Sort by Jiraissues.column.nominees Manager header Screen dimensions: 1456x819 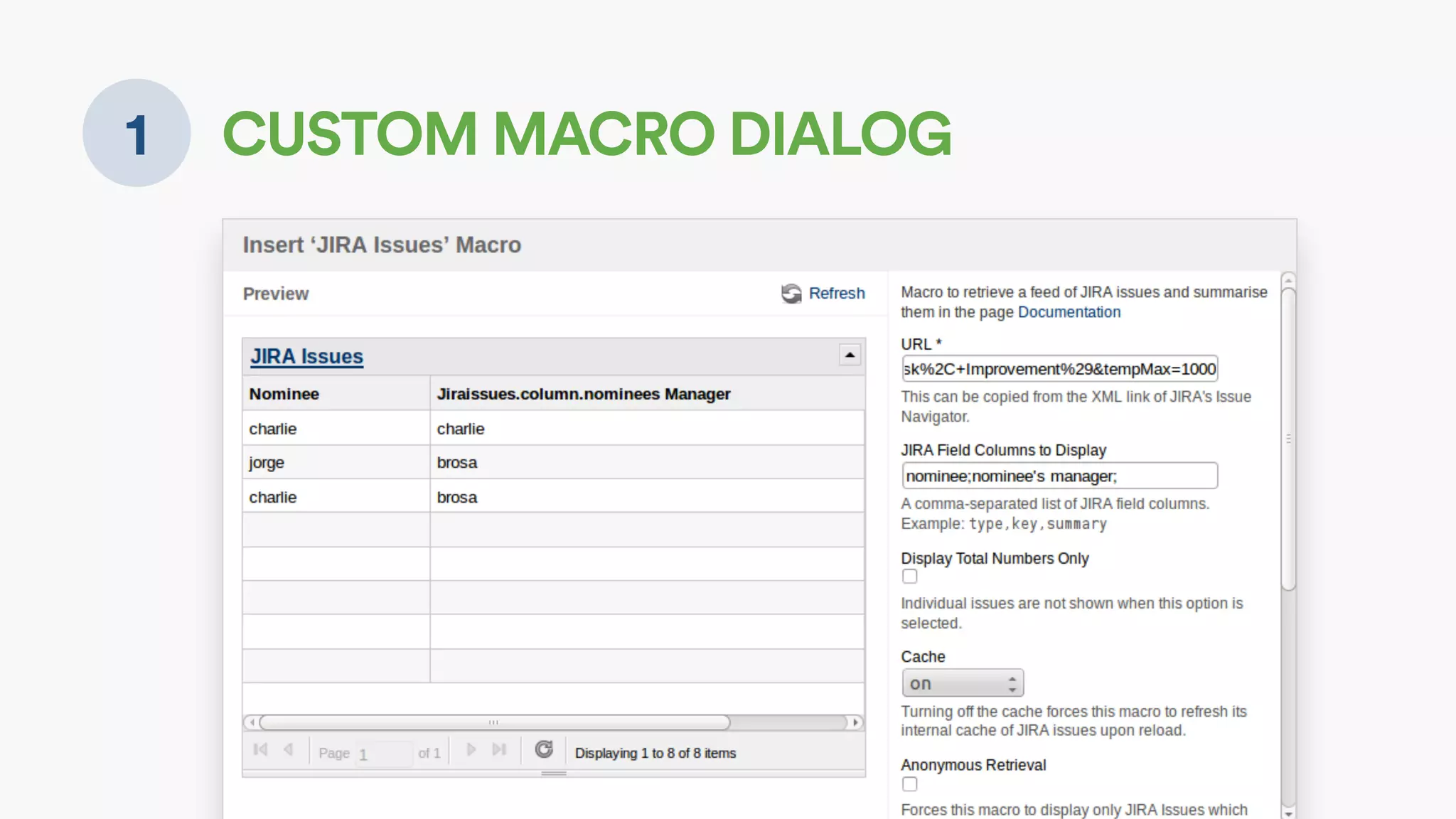tap(647, 394)
